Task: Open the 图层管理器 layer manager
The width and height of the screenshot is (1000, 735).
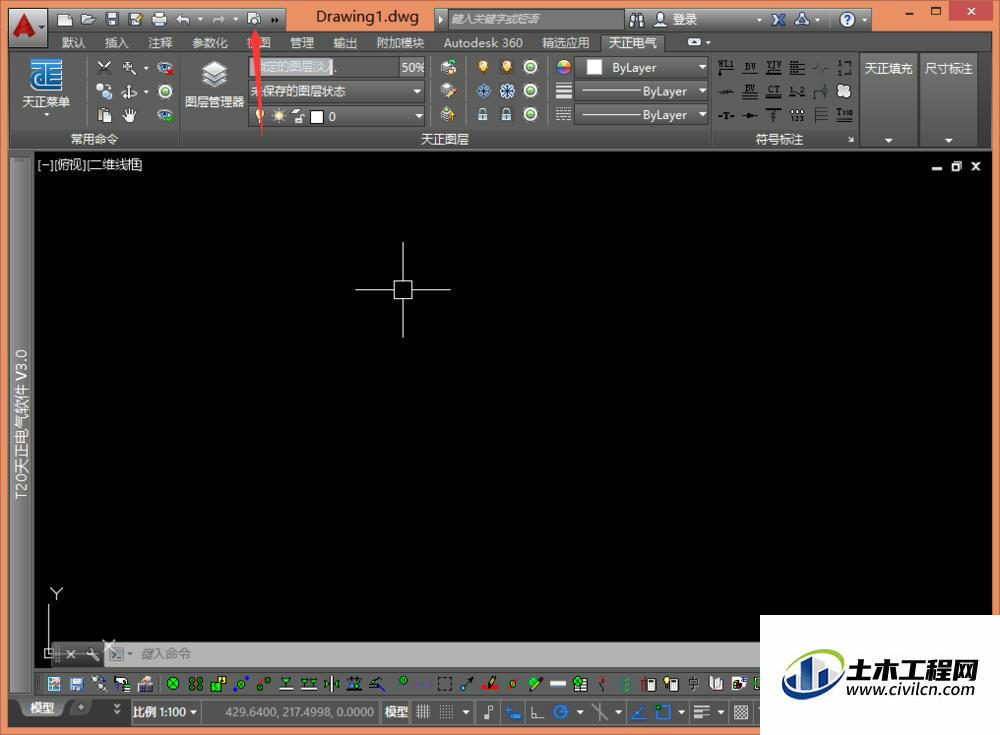Action: (214, 84)
